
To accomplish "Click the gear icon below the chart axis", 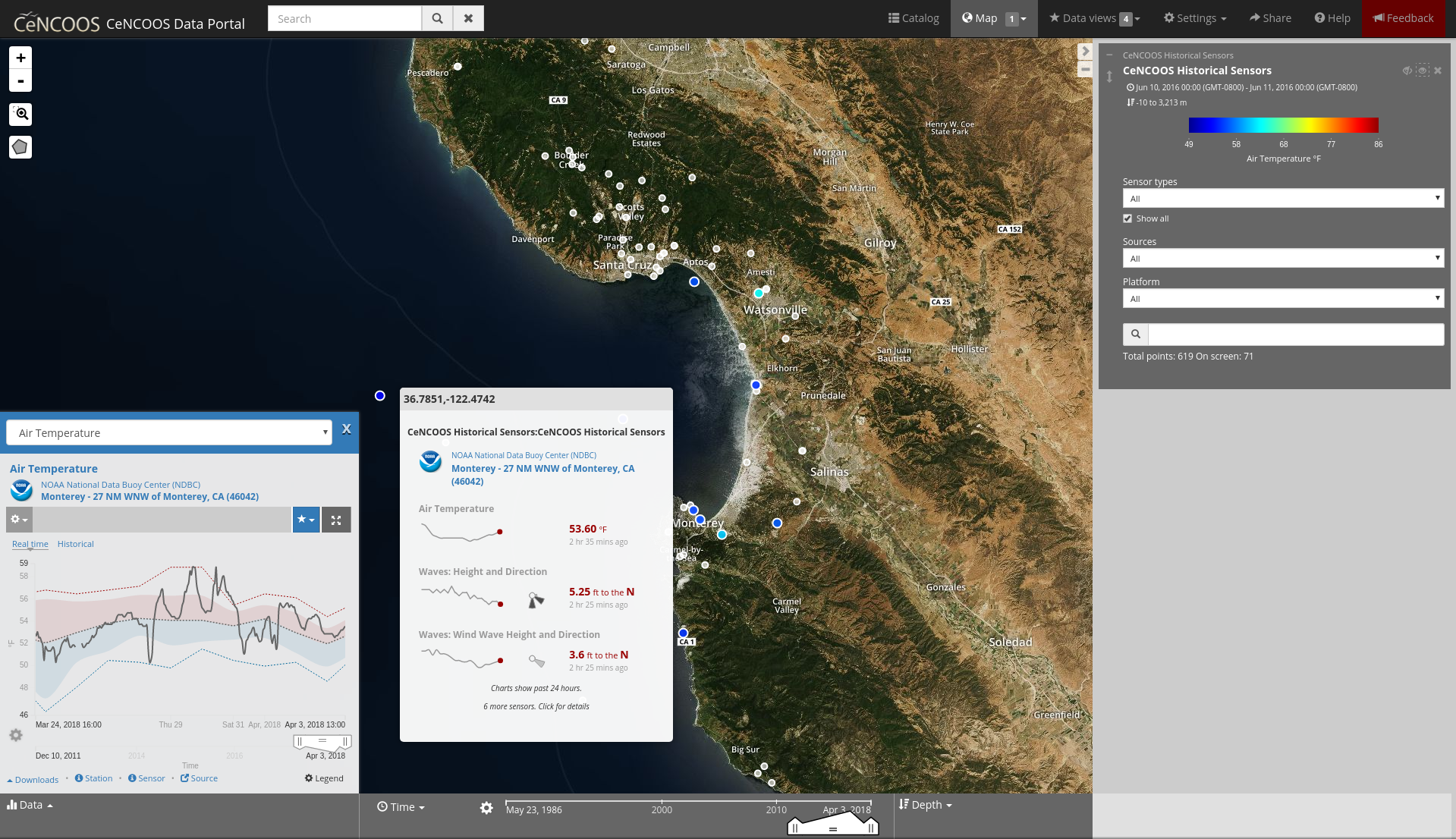I will pos(16,735).
